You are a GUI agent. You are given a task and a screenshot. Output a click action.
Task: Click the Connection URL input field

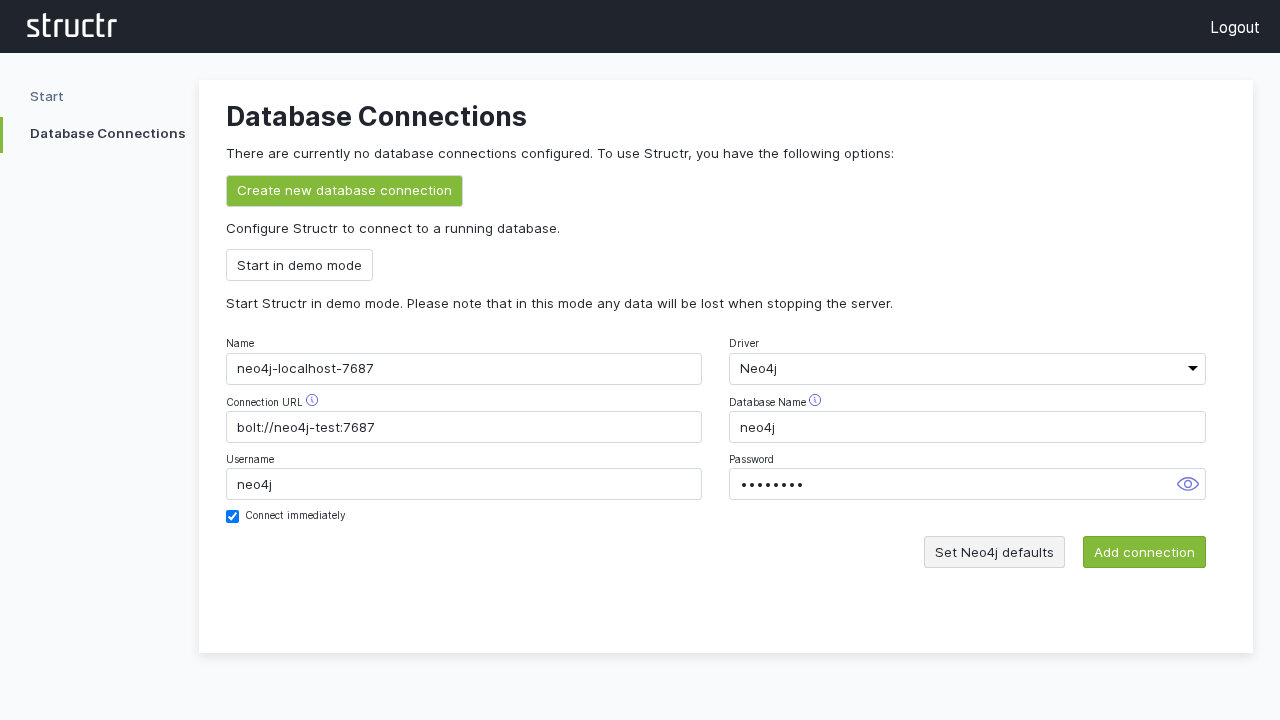[463, 427]
